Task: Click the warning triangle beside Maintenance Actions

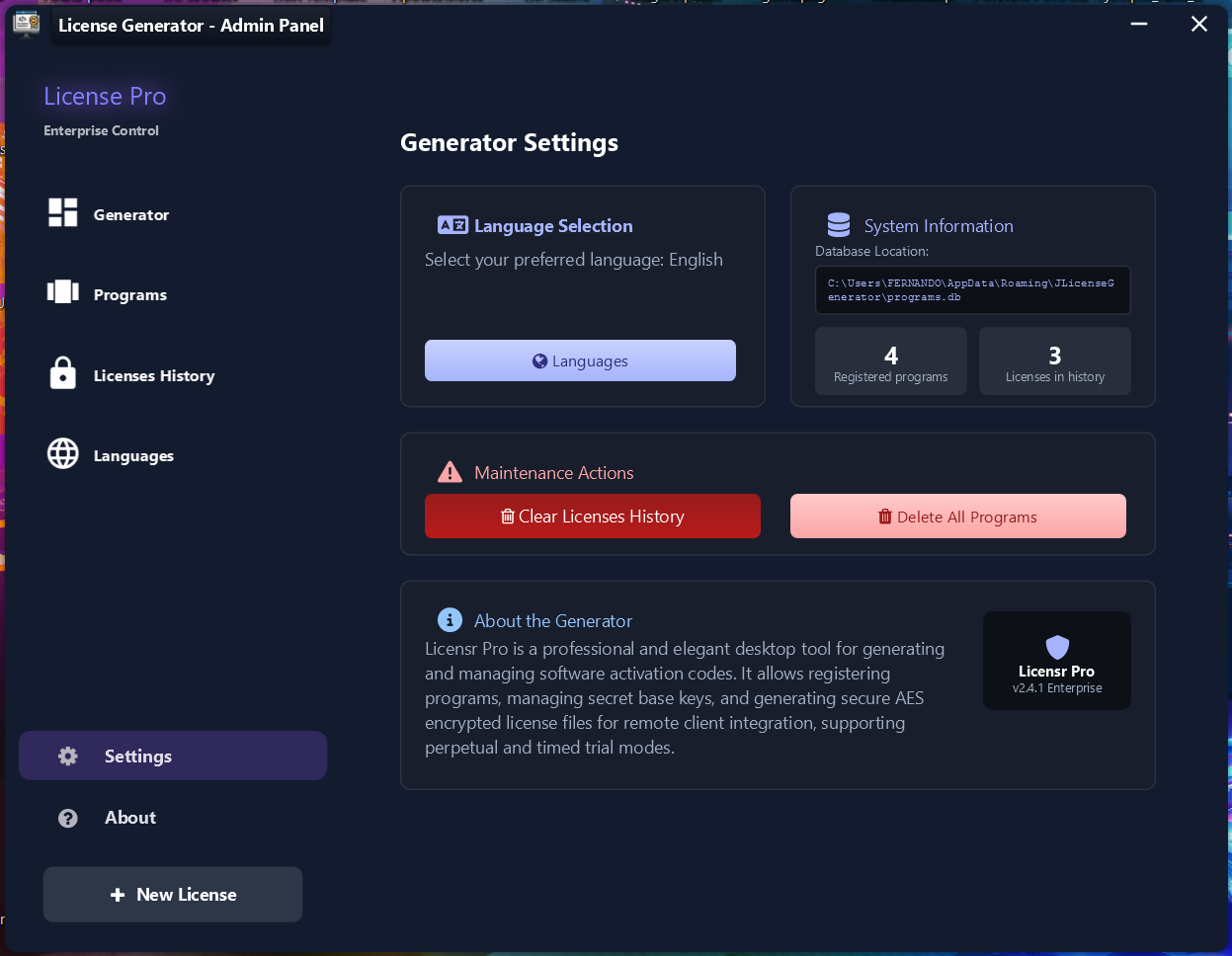Action: tap(450, 472)
